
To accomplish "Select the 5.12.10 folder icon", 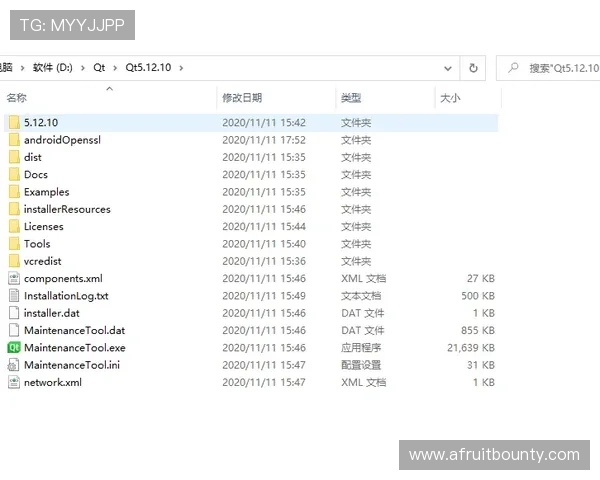I will click(x=14, y=123).
